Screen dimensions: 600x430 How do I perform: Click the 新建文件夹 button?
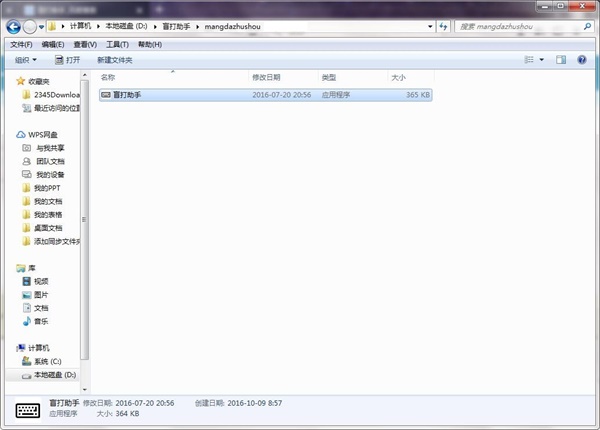point(115,60)
